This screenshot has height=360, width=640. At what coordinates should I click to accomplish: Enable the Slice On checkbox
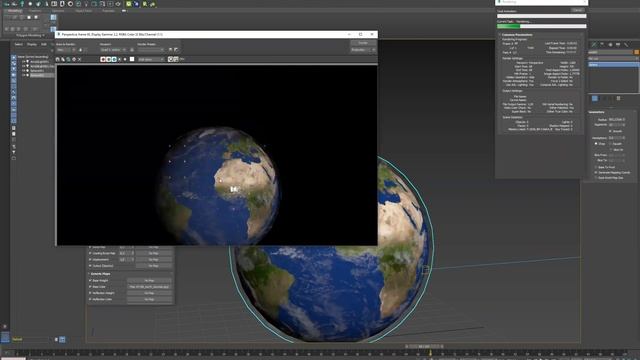pyautogui.click(x=611, y=150)
